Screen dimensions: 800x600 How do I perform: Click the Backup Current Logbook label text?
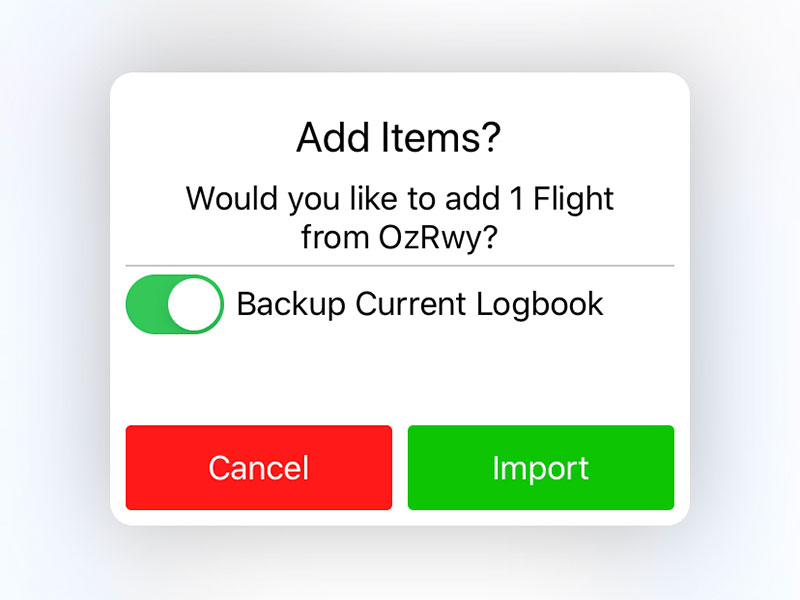420,305
